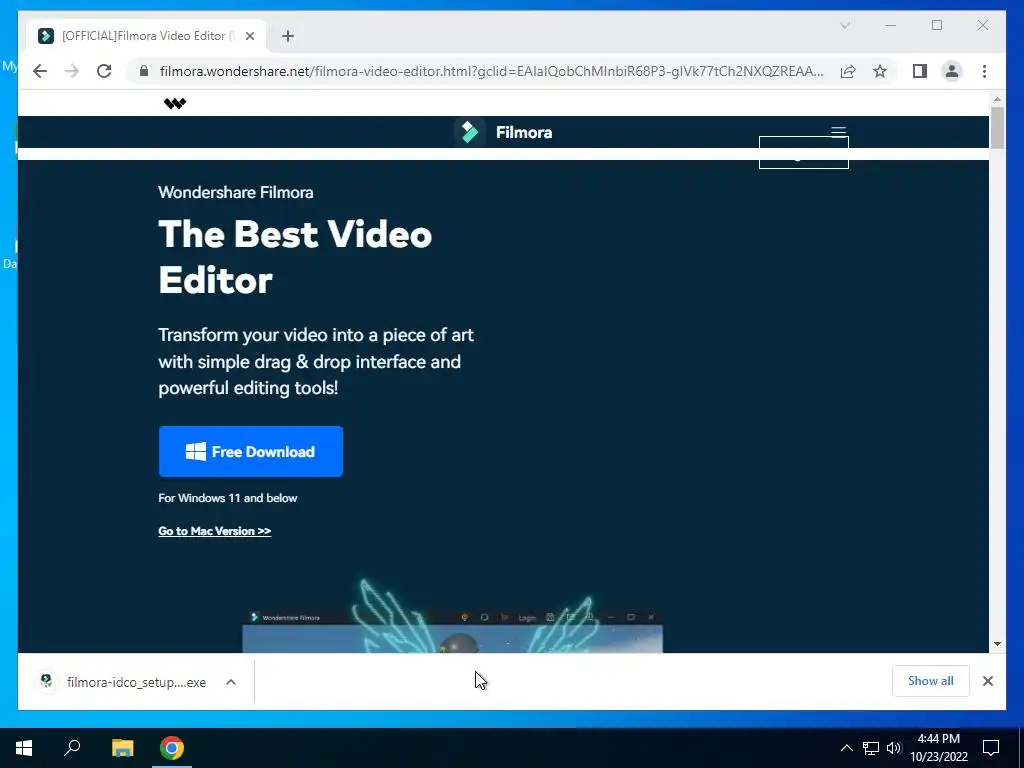Share this page via share icon
This screenshot has height=768, width=1024.
(848, 71)
